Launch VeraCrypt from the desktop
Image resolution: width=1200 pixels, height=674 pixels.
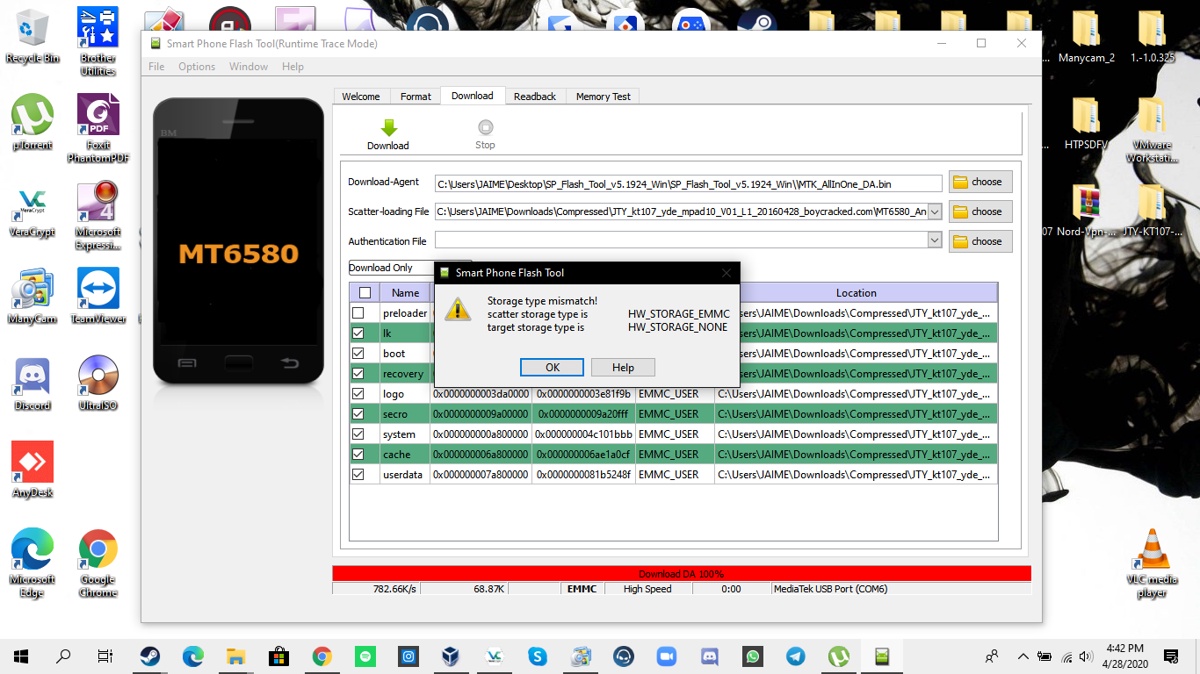click(32, 209)
